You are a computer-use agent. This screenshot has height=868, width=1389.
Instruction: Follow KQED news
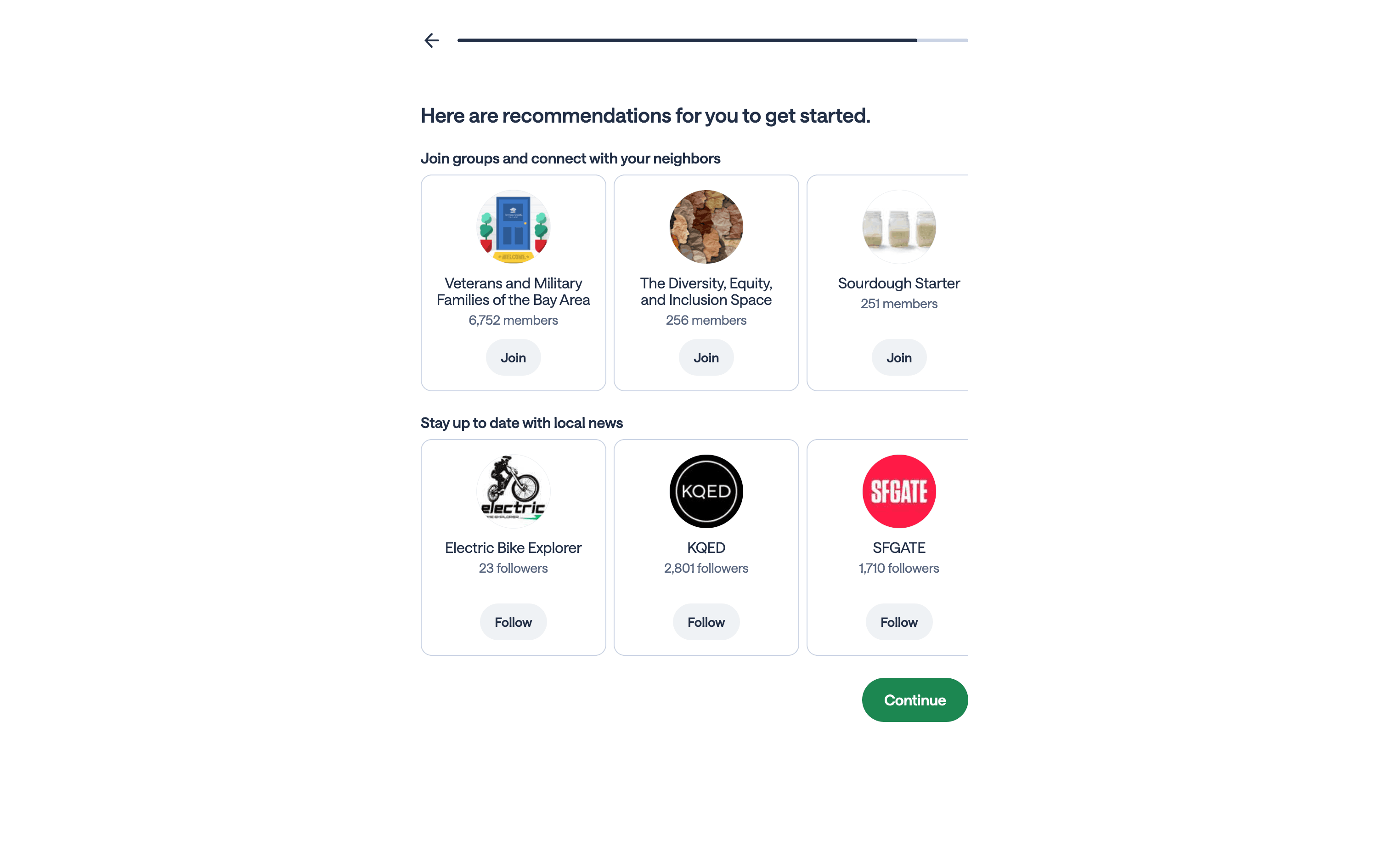click(706, 622)
